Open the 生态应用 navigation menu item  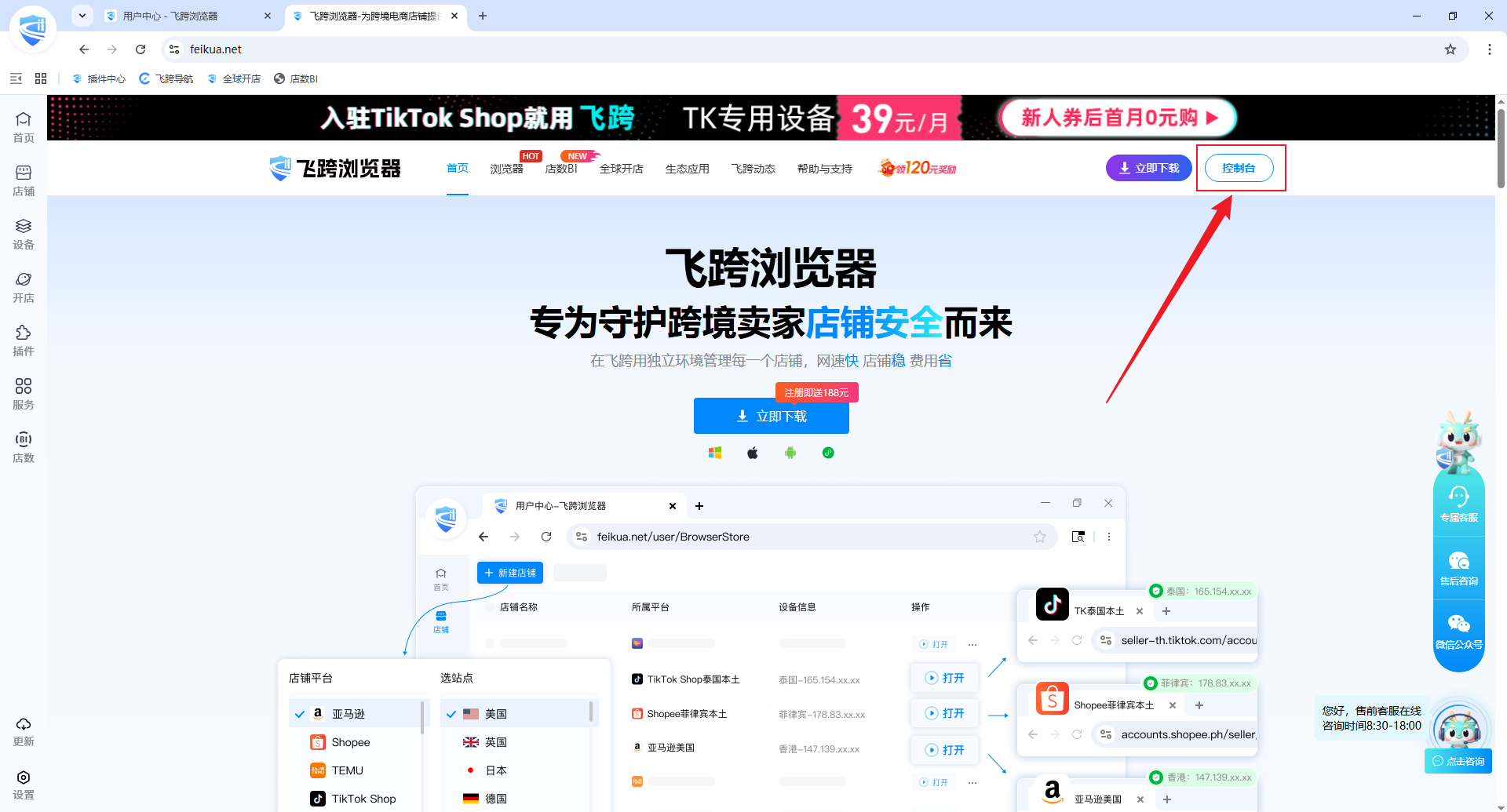pyautogui.click(x=688, y=169)
